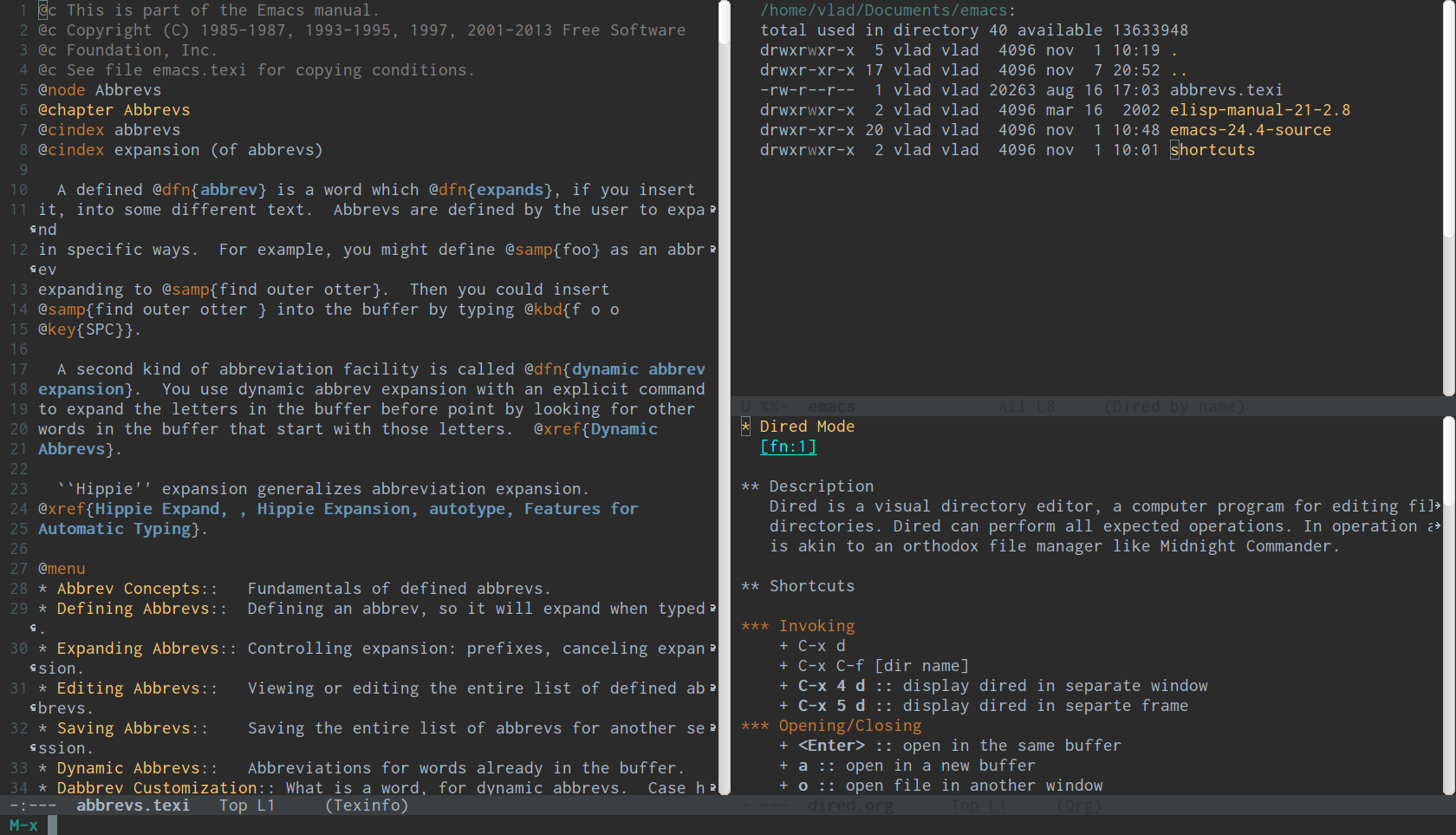The image size is (1456, 835).
Task: Click the 'Defining Abbrevs::' menu entry
Action: coord(142,609)
